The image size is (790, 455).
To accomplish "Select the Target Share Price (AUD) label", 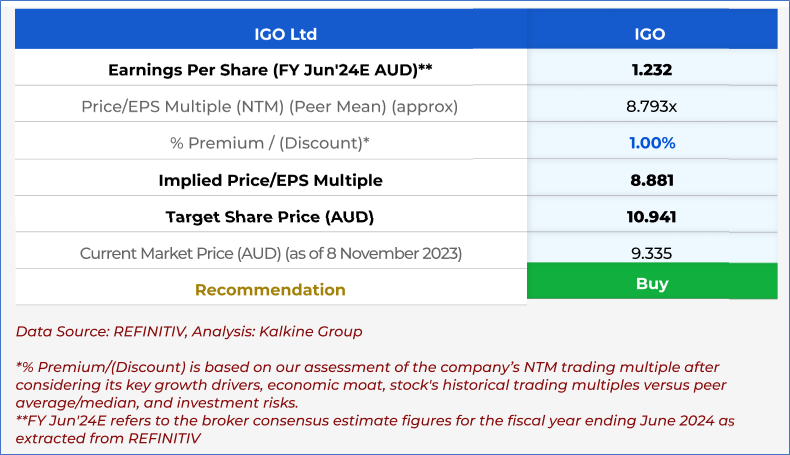I will tap(271, 216).
